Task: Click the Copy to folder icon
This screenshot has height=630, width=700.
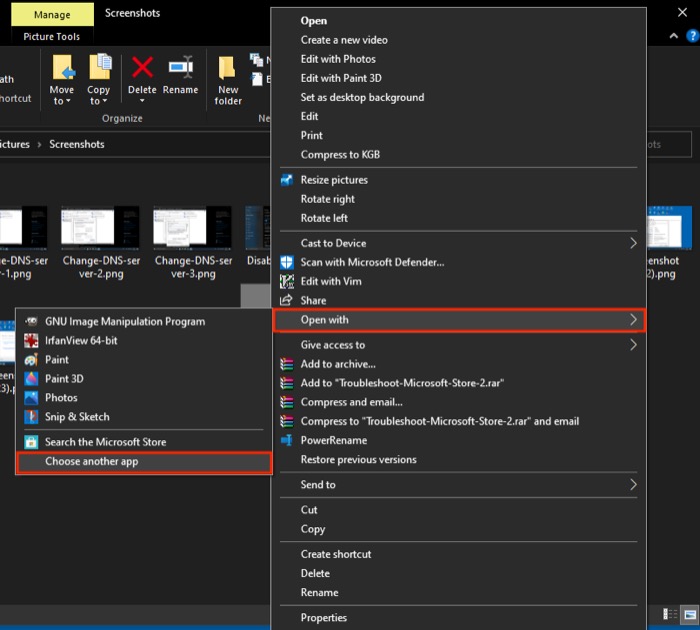Action: click(100, 67)
